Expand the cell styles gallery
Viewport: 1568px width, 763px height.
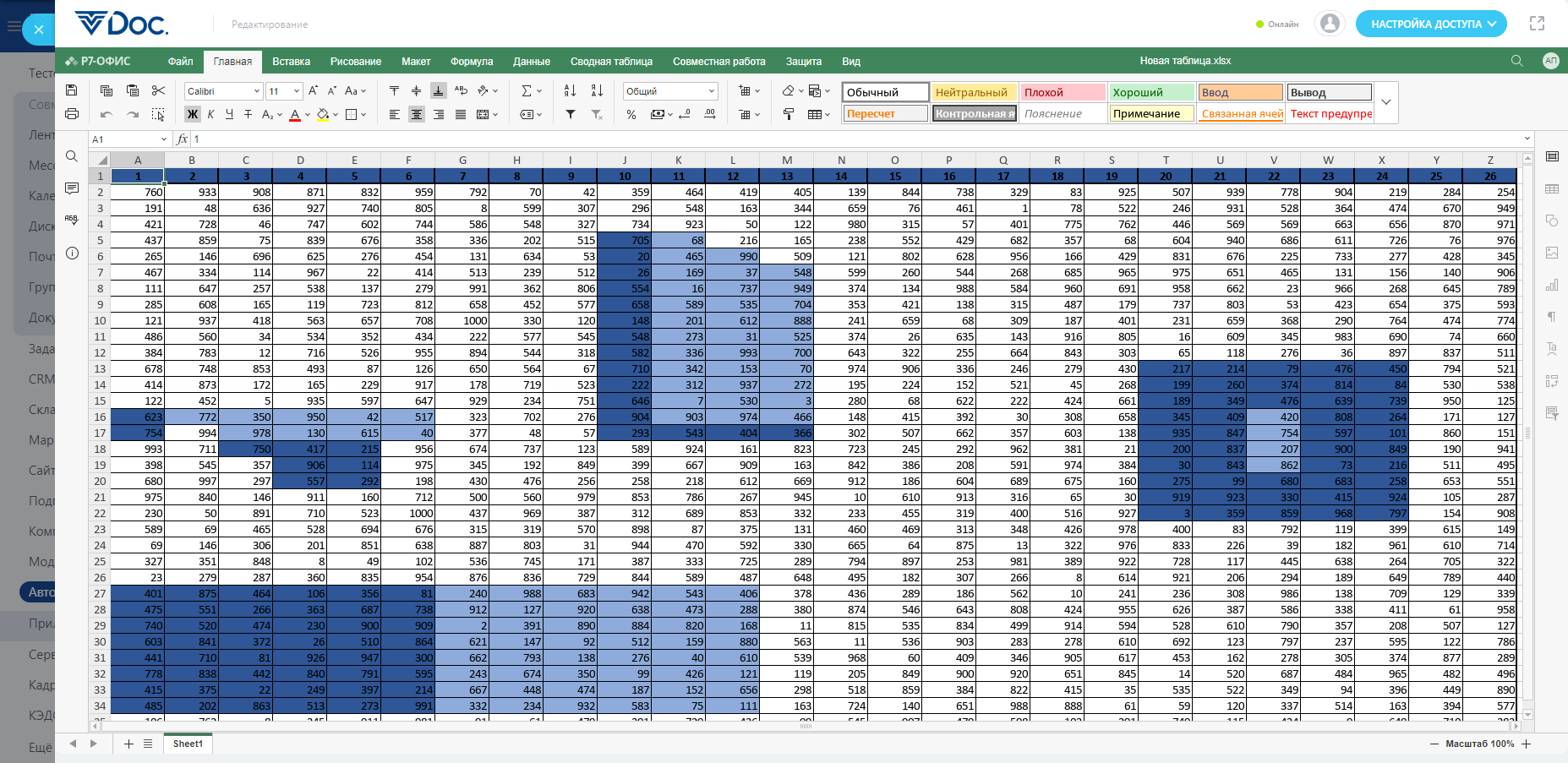[1386, 102]
